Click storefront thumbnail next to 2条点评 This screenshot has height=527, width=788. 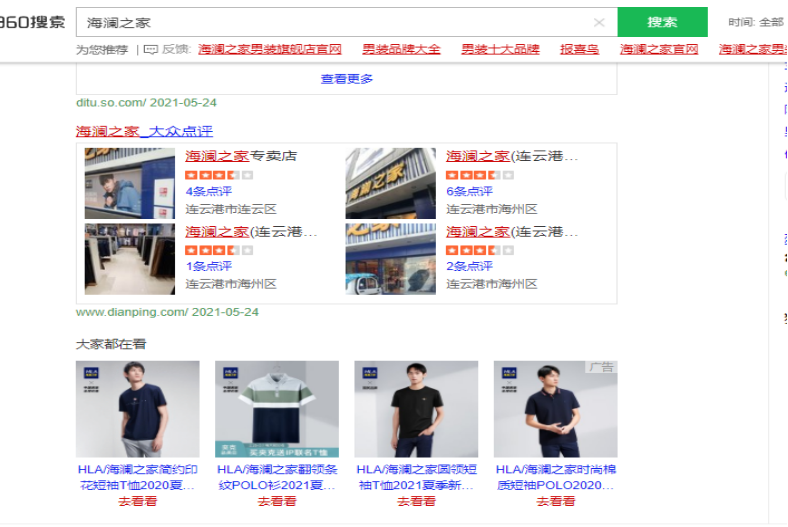[x=390, y=259]
